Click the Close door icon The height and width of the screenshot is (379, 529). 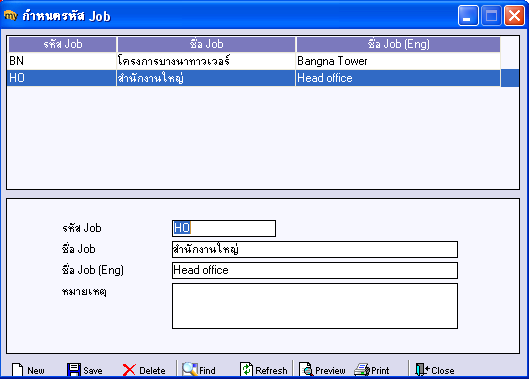[x=422, y=370]
